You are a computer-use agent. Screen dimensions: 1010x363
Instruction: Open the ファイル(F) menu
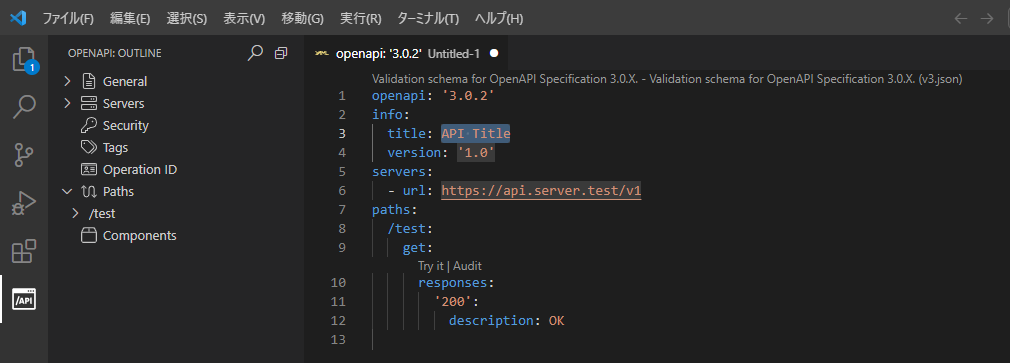coord(68,19)
